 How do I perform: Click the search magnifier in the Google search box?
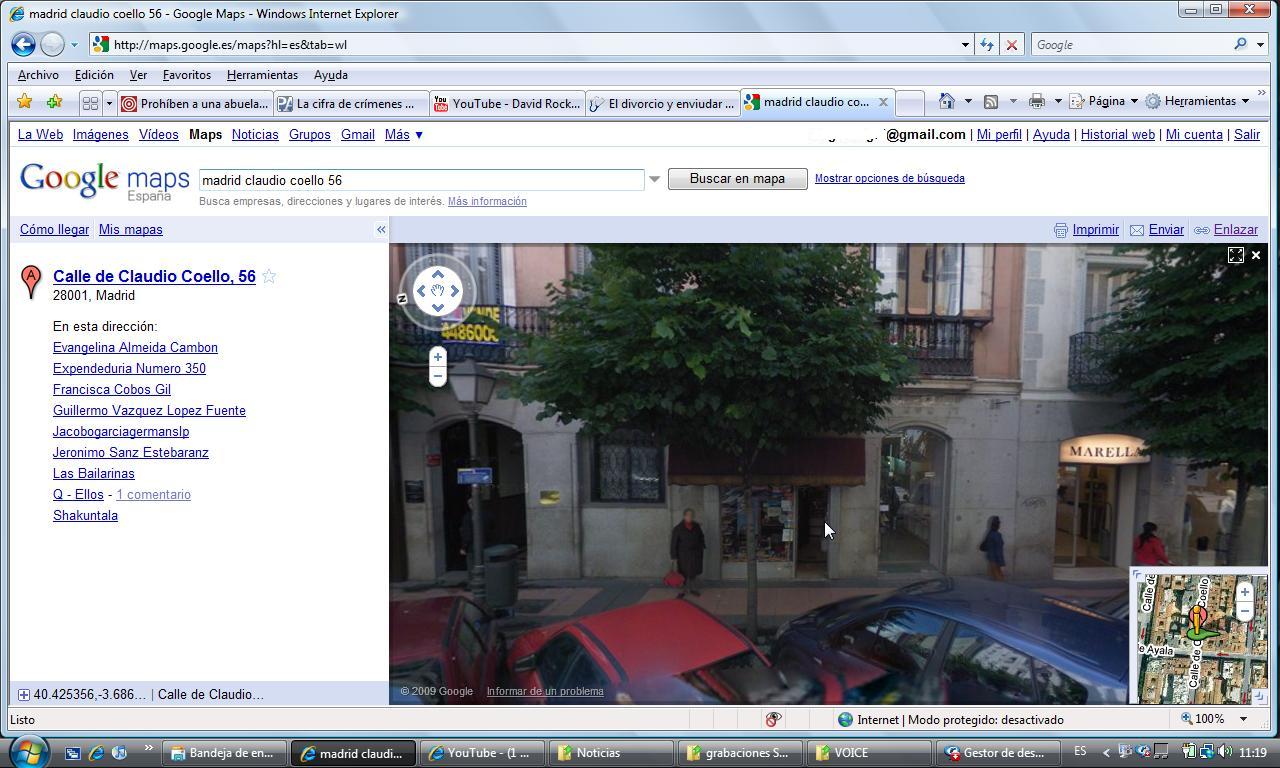tap(1240, 44)
